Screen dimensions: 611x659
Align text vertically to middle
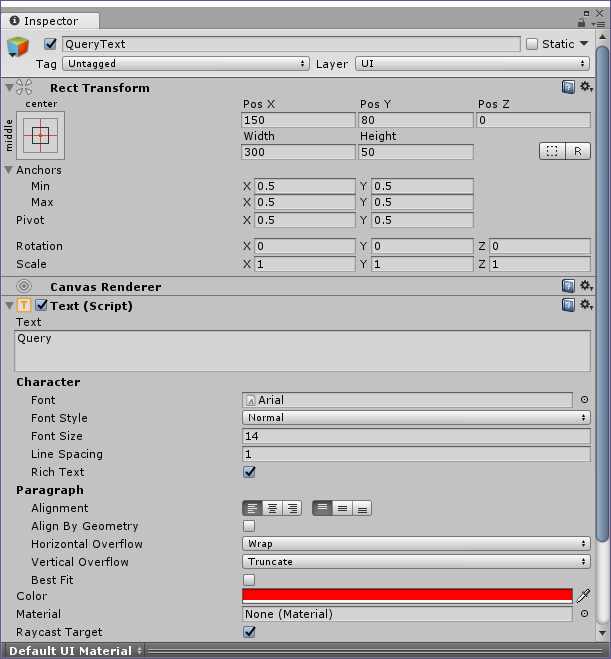pos(342,508)
